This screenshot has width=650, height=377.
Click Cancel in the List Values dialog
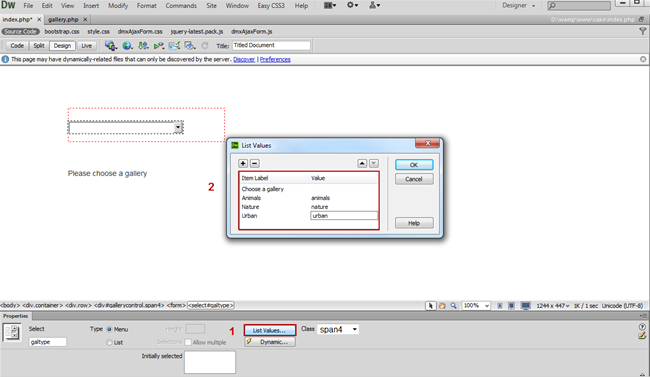414,179
